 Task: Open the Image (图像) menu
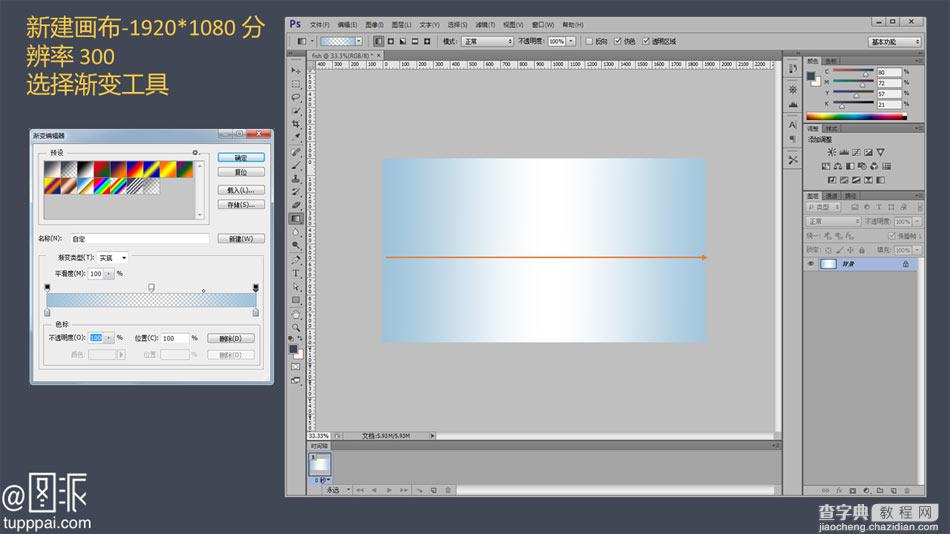point(374,25)
